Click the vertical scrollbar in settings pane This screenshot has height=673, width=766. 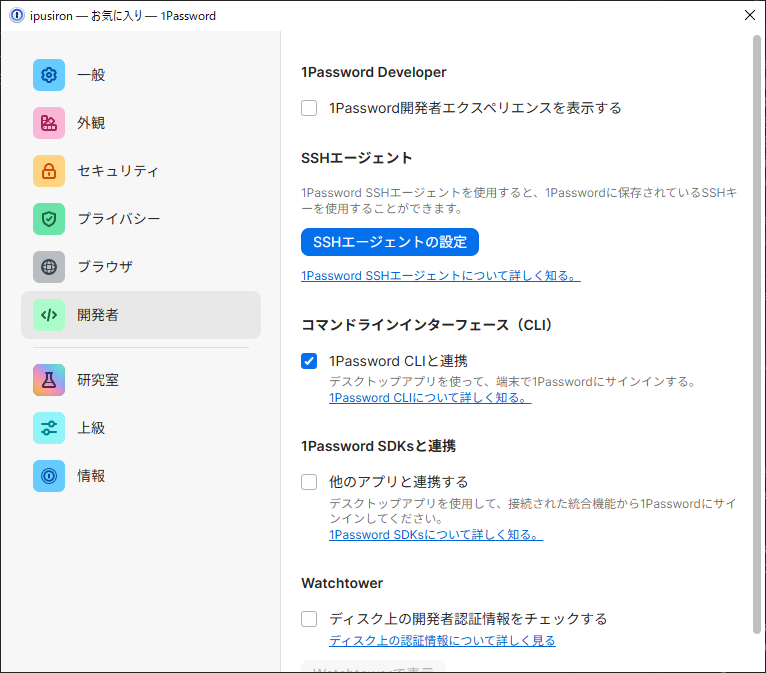[757, 300]
